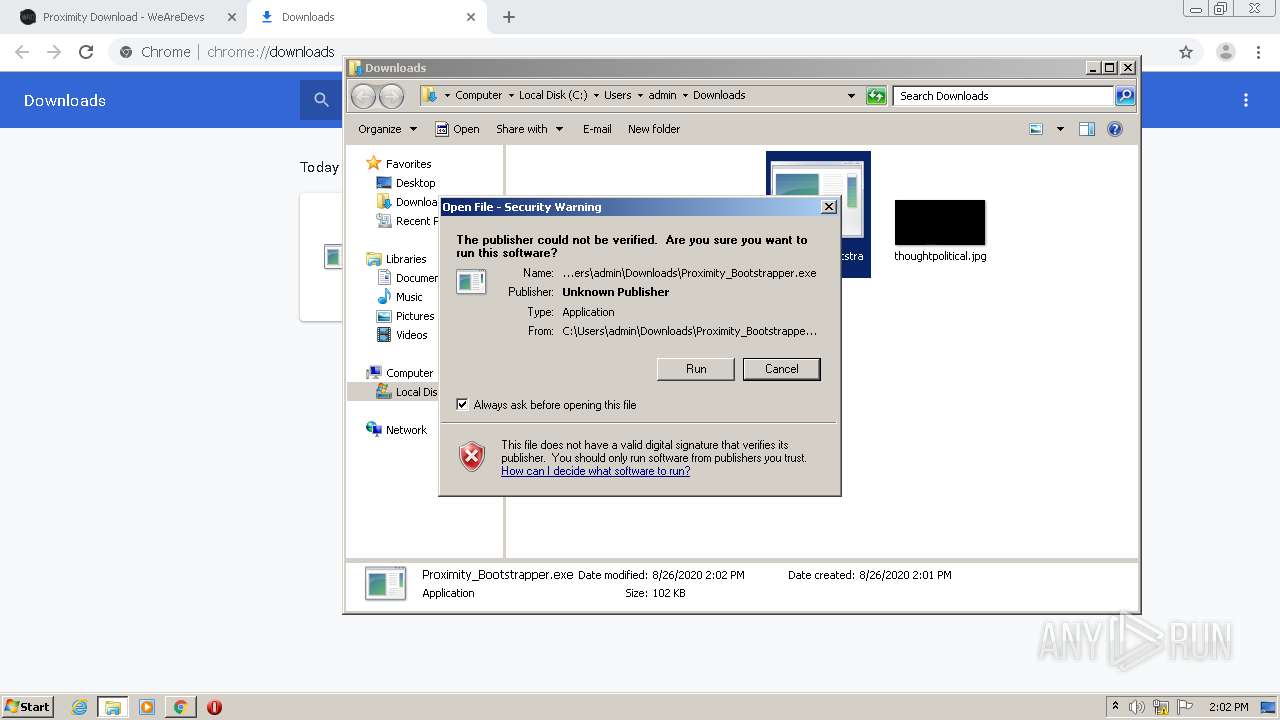
Task: Select Computer in the navigation pane
Action: pyautogui.click(x=399, y=373)
